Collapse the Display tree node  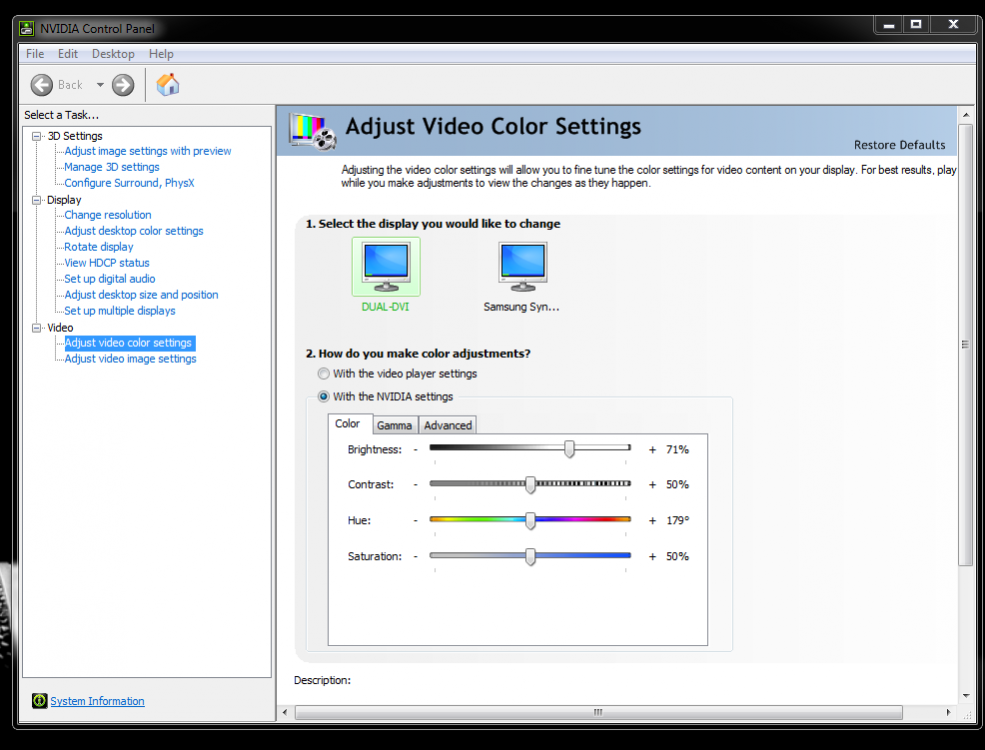(x=37, y=200)
